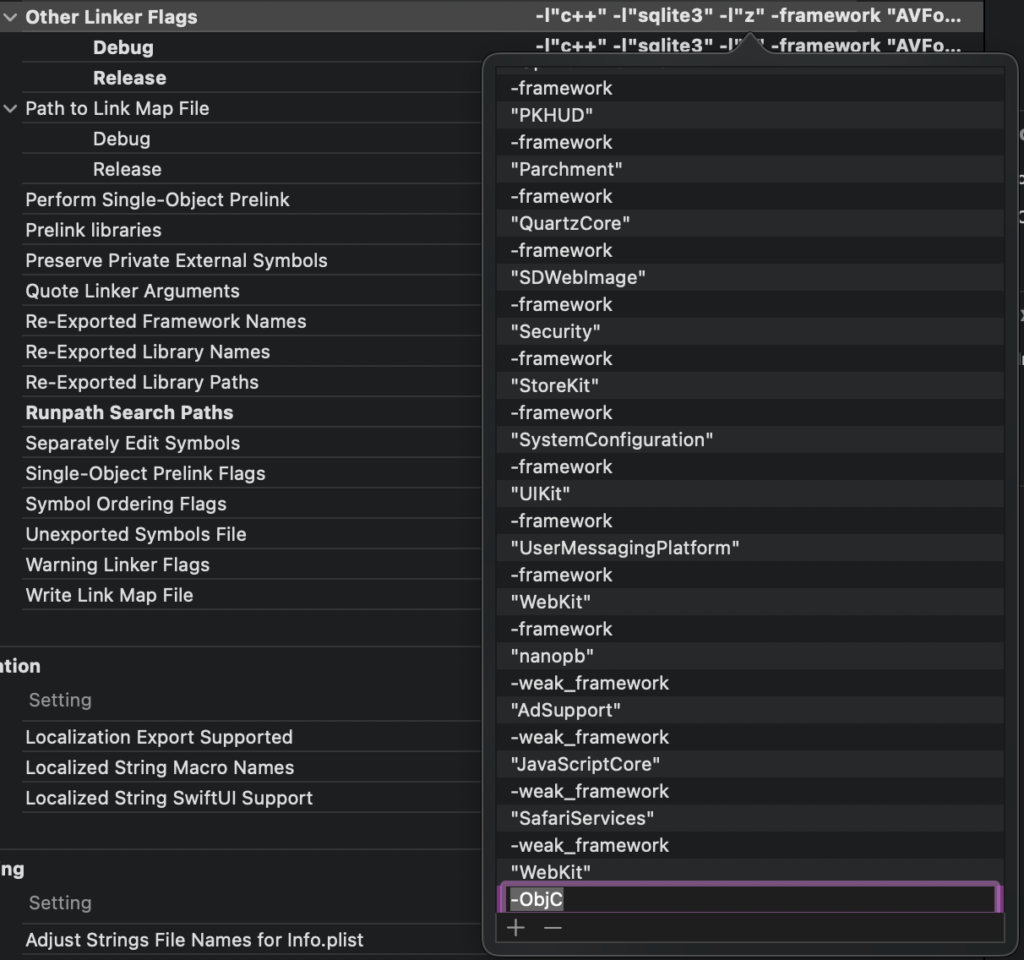The image size is (1024, 960).
Task: Select the "JavaScriptCore" flag row
Action: click(750, 765)
